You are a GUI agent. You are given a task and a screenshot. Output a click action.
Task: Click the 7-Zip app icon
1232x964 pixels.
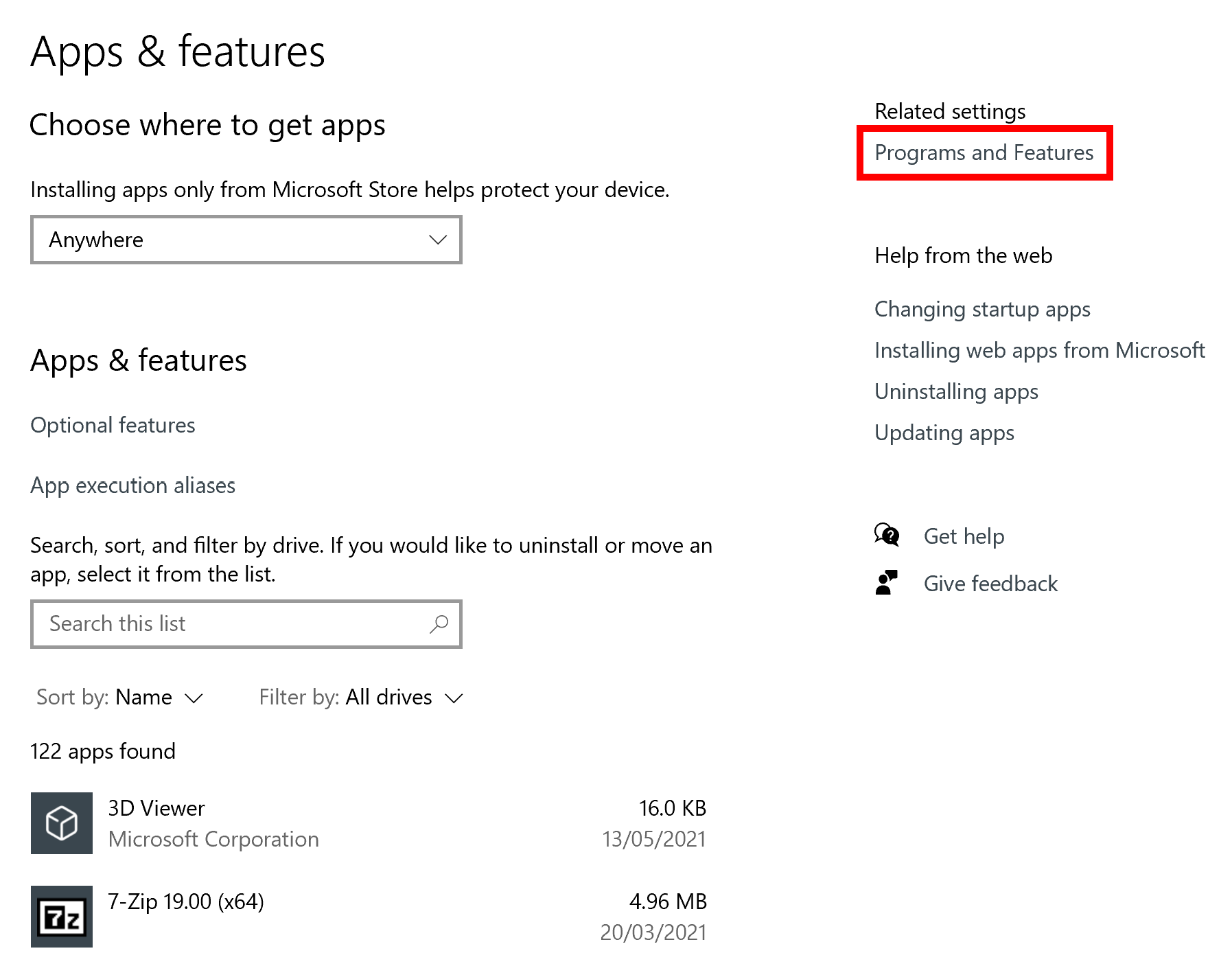coord(61,917)
